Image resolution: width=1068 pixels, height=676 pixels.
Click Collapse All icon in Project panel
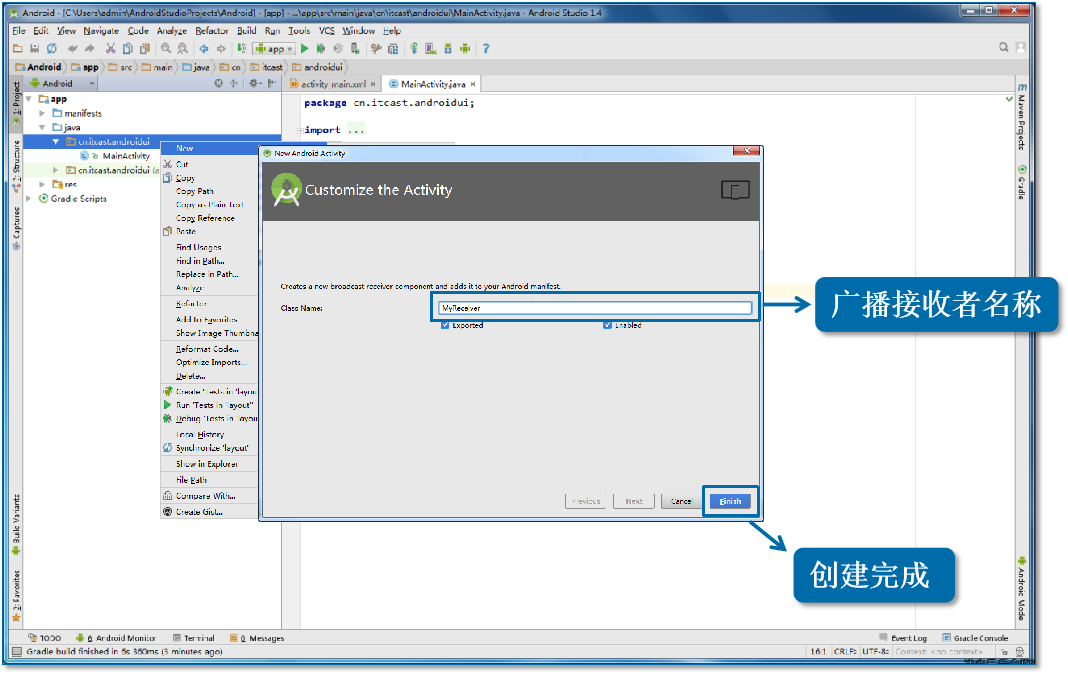click(x=234, y=83)
